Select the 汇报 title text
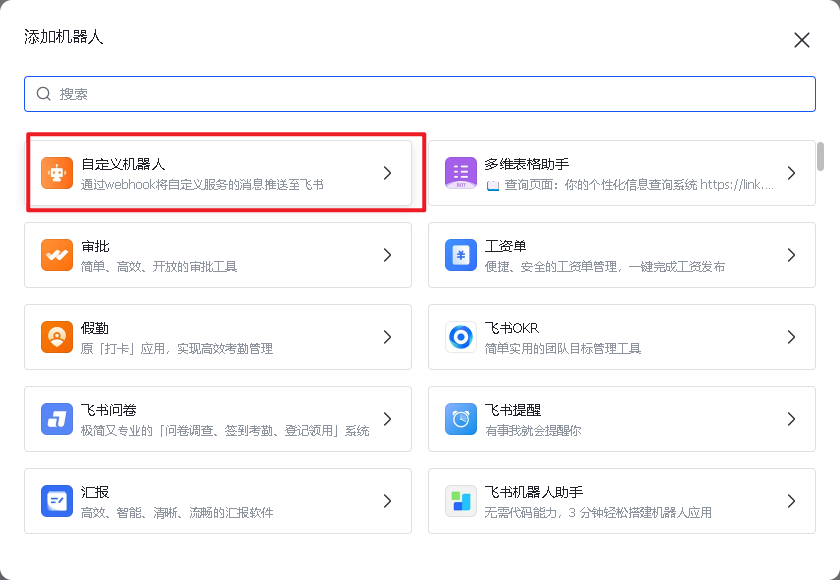840x580 pixels. [95, 492]
